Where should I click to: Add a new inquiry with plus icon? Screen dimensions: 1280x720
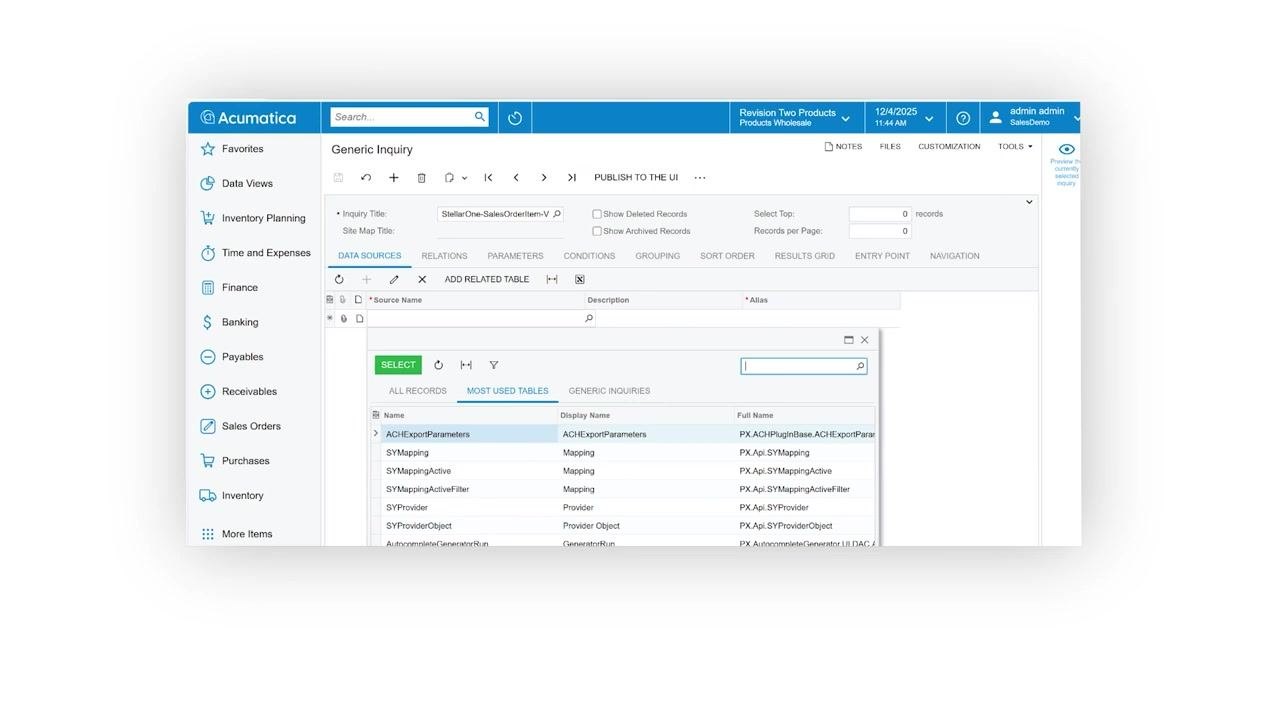coord(394,178)
